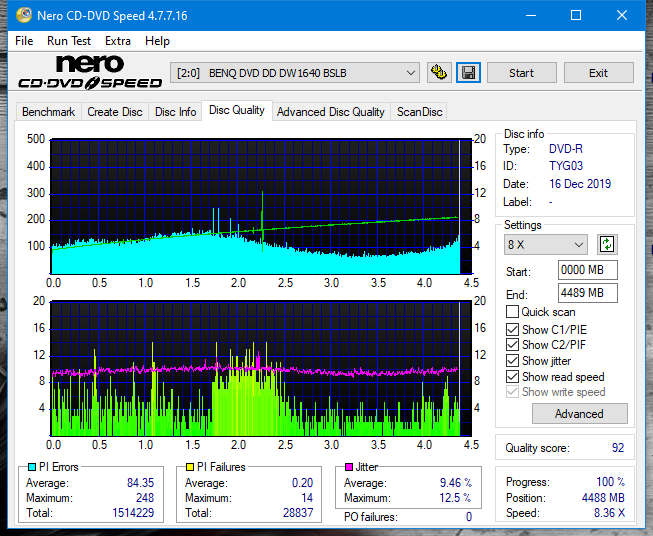Open the Extra menu

(x=118, y=41)
